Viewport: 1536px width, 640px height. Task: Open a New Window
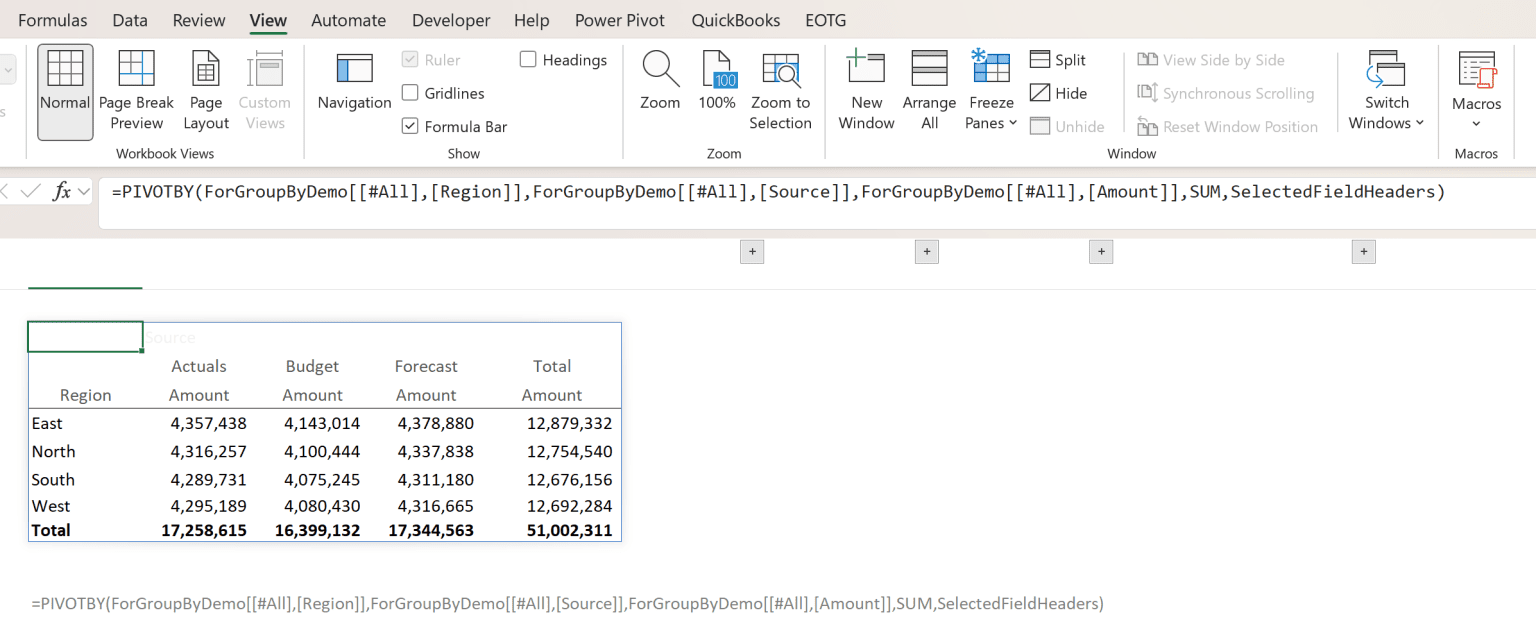[866, 89]
